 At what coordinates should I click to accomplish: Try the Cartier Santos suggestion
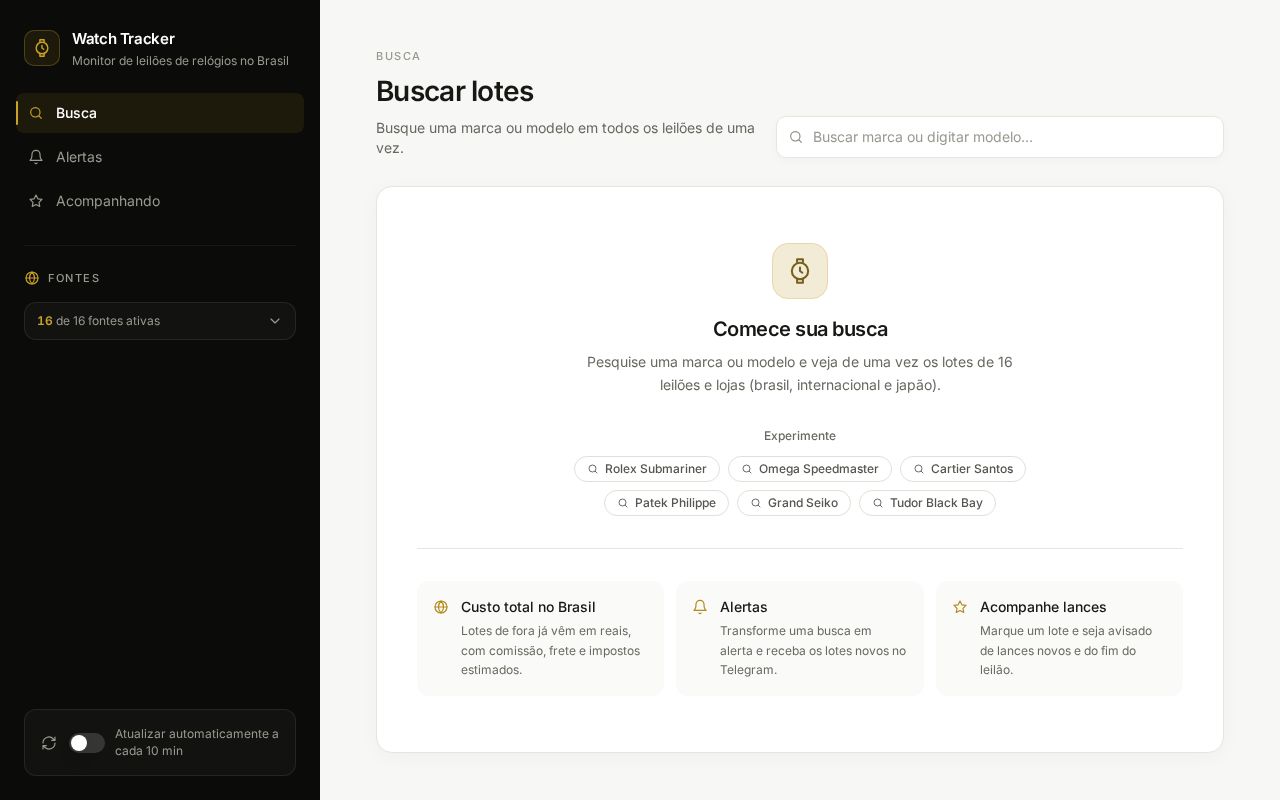[963, 469]
